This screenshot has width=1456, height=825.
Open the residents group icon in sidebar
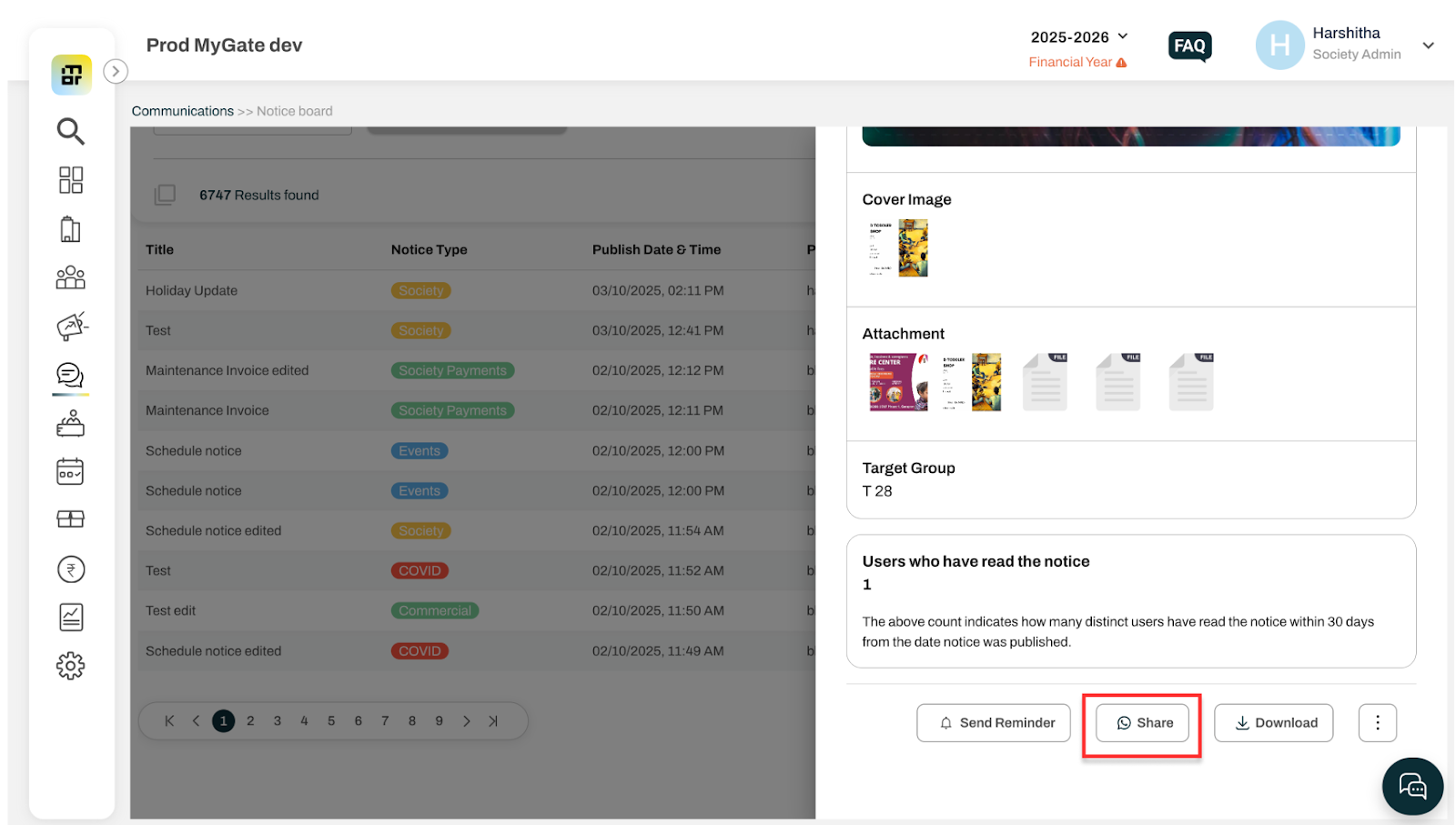[x=70, y=277]
